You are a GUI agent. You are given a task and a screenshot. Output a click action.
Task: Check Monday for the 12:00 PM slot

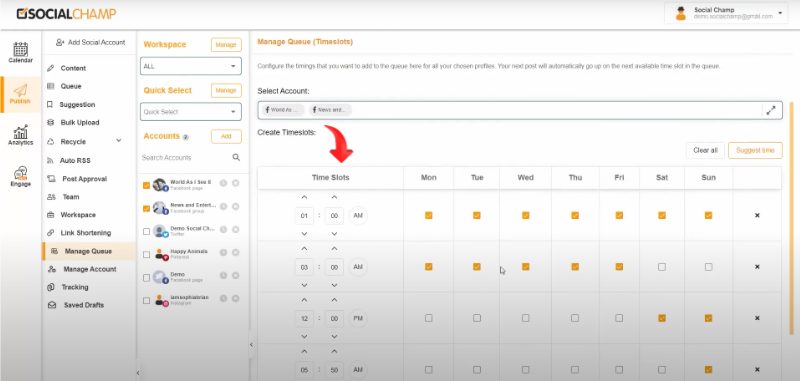pos(429,318)
